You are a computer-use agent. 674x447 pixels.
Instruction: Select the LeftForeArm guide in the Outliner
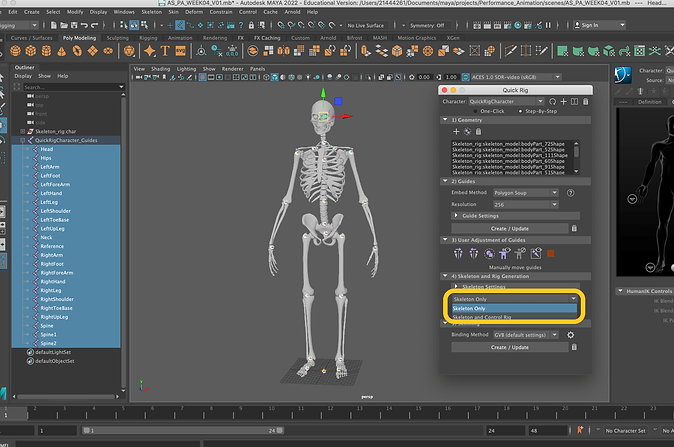55,184
